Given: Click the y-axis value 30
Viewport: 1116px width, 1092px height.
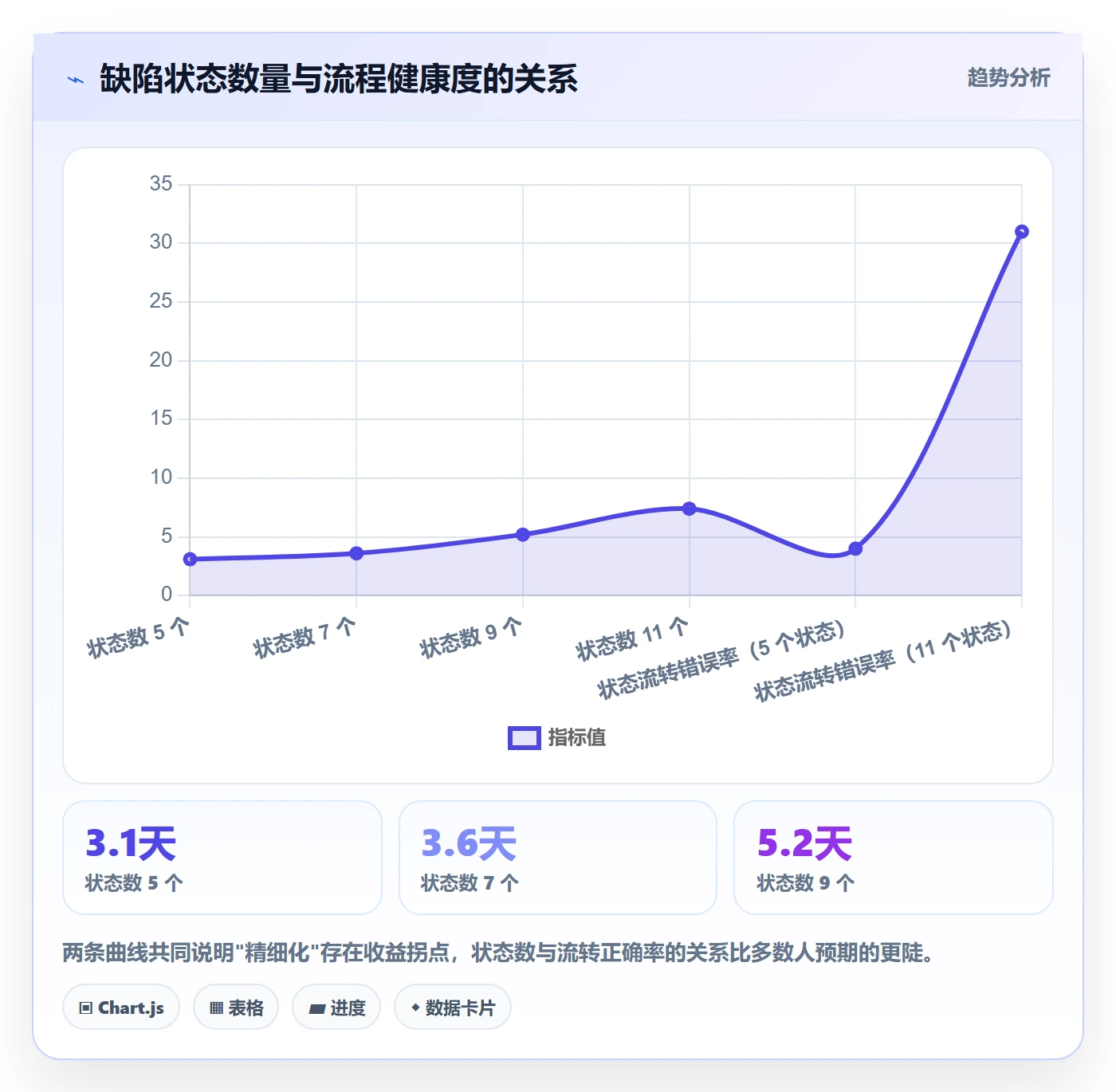Looking at the screenshot, I should coord(161,242).
